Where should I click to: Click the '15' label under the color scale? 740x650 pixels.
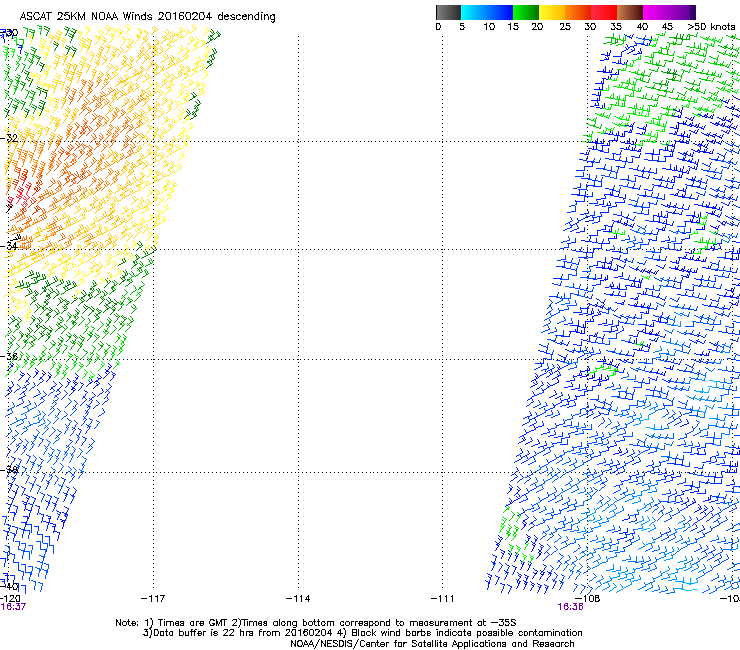click(x=513, y=27)
